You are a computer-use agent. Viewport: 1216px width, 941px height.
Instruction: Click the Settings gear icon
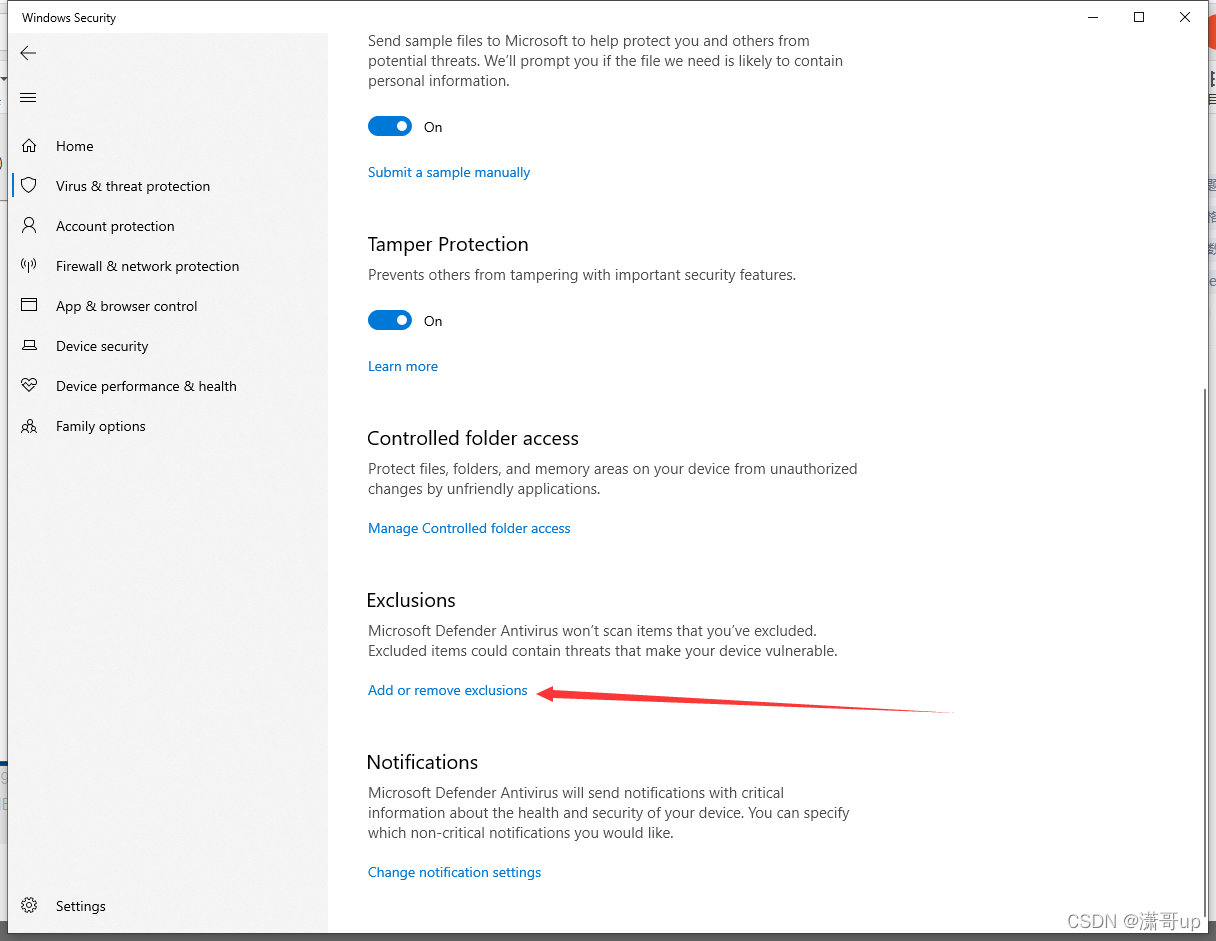pos(29,906)
